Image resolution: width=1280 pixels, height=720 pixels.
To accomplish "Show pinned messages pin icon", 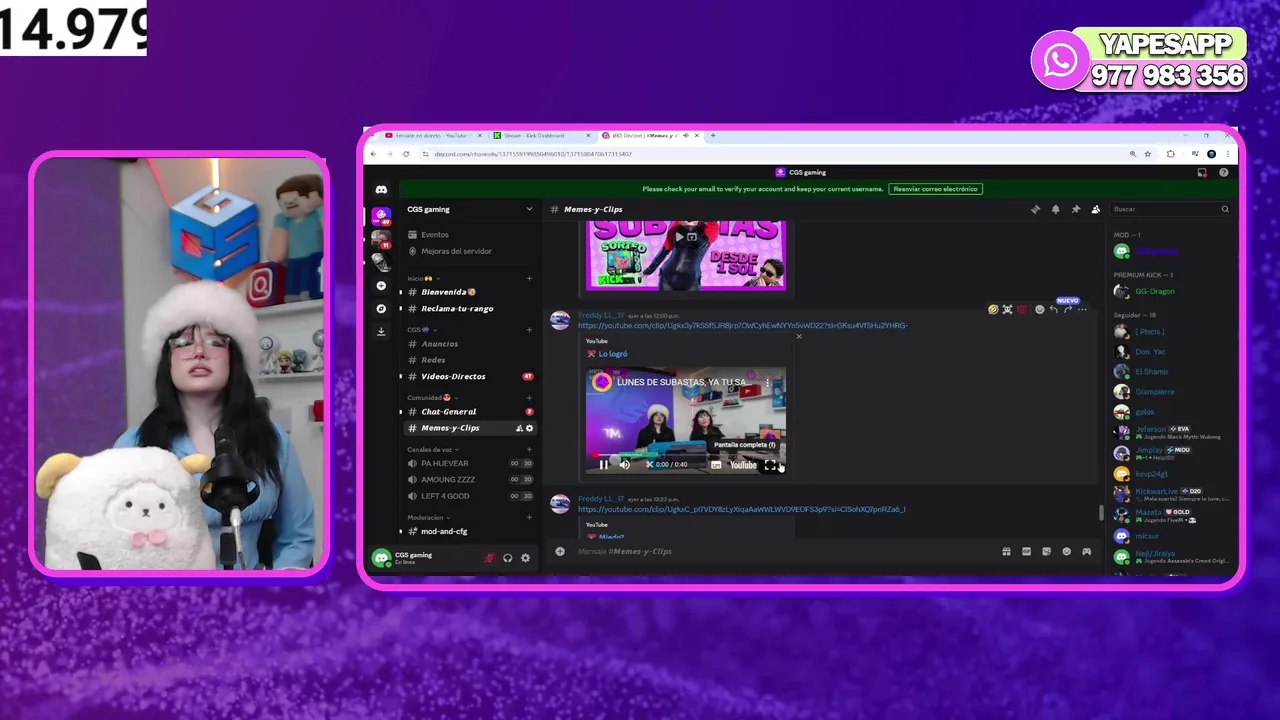I will 1076,209.
